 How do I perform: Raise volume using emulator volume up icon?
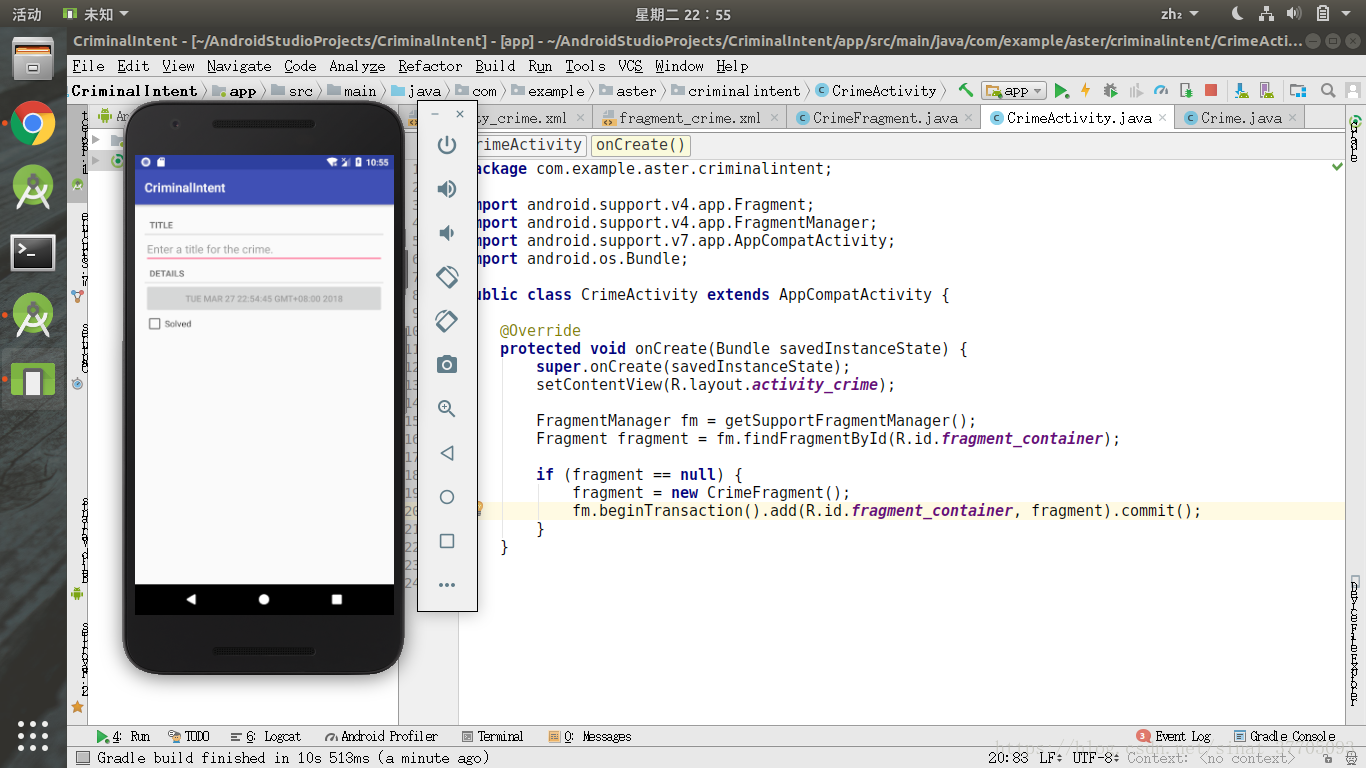click(x=447, y=189)
